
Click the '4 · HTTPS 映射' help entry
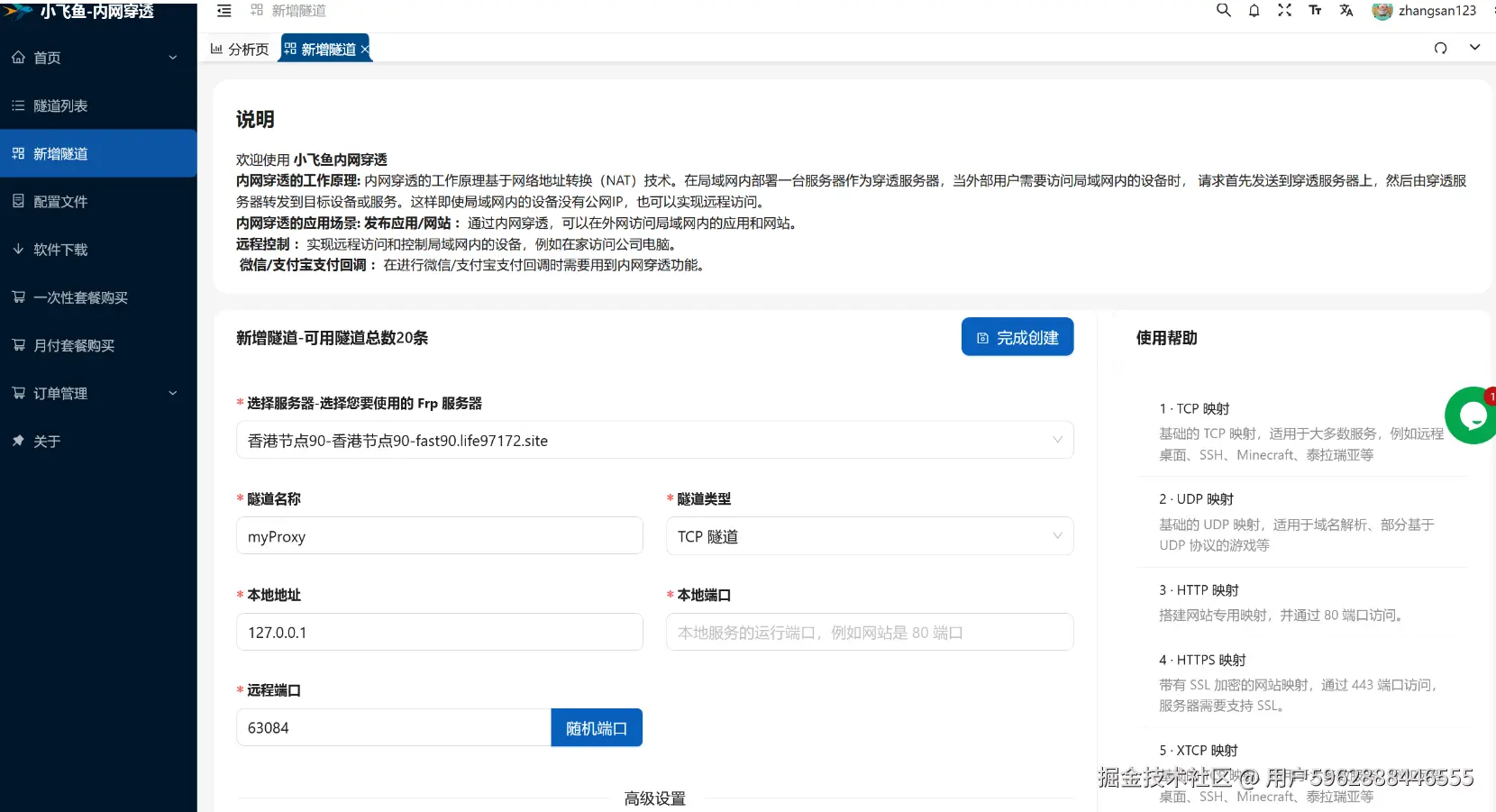click(1202, 661)
